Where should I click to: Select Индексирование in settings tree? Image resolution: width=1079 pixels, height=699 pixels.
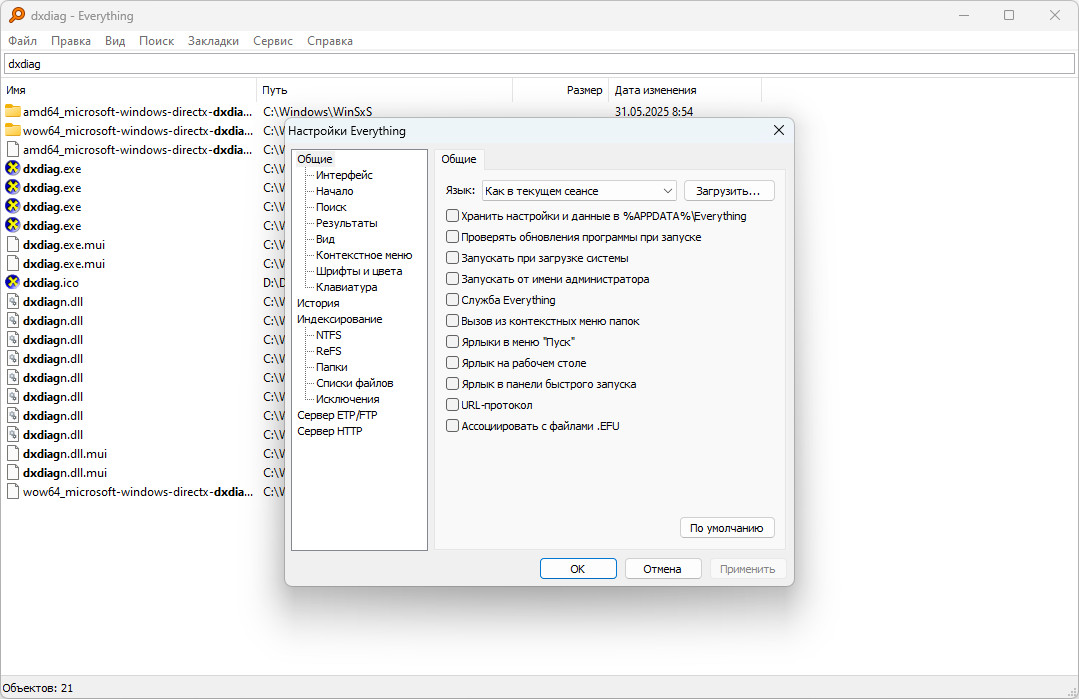click(340, 319)
